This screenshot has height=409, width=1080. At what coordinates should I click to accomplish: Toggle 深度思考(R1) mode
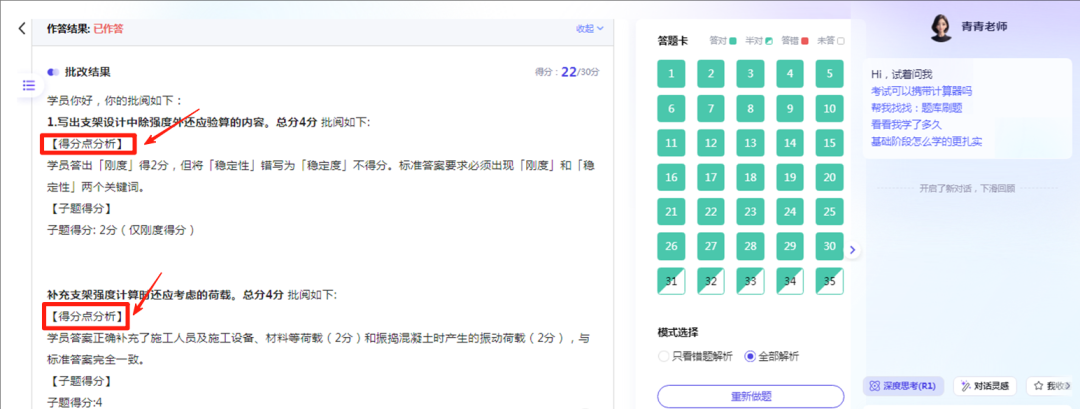tap(903, 386)
